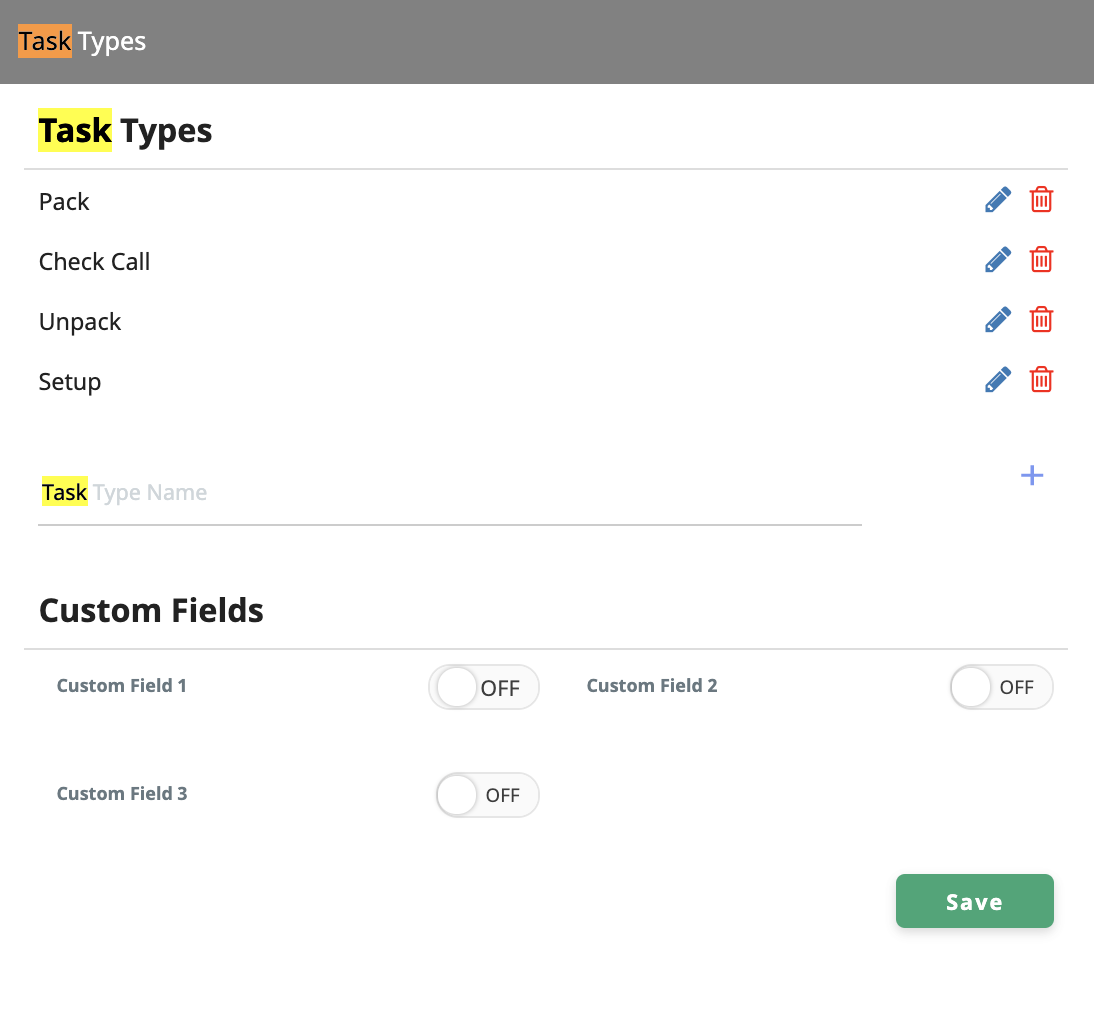Screen dimensions: 1094x1010
Task: Toggle Custom Field 3 switch
Action: click(x=488, y=794)
